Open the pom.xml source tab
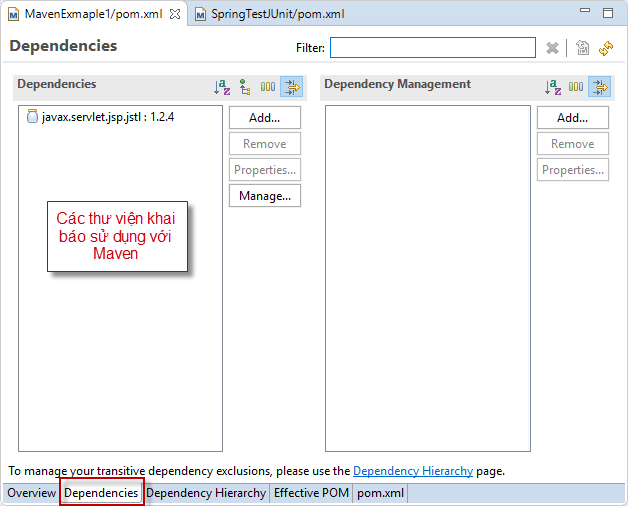The image size is (628, 506). click(380, 493)
